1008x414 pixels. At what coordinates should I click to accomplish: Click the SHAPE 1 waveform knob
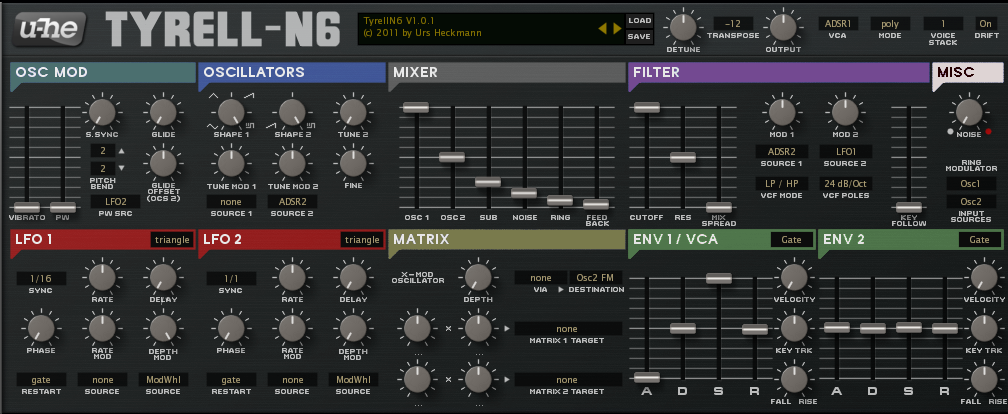tap(231, 112)
